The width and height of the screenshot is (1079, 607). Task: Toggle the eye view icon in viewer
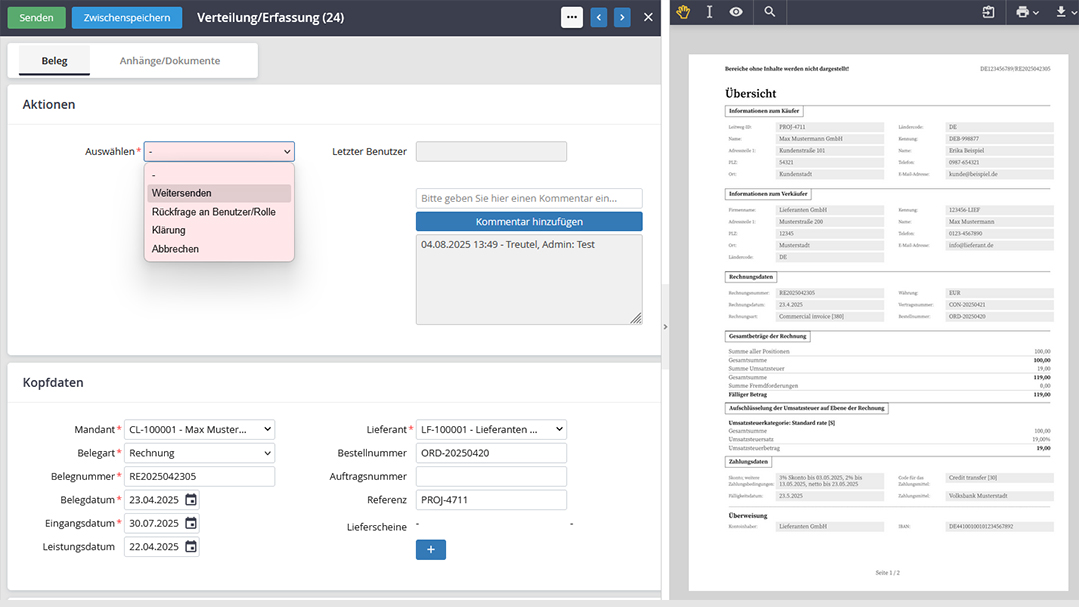coord(736,12)
